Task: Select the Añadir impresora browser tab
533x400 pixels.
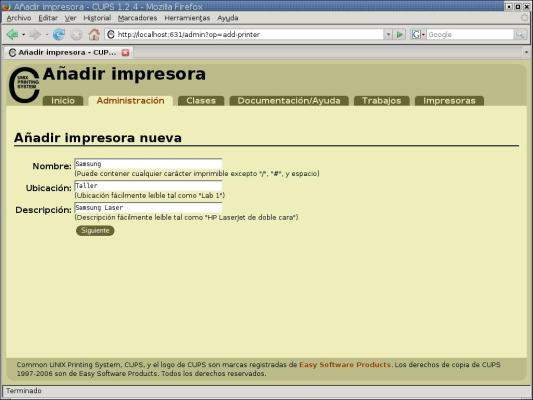Action: point(67,53)
